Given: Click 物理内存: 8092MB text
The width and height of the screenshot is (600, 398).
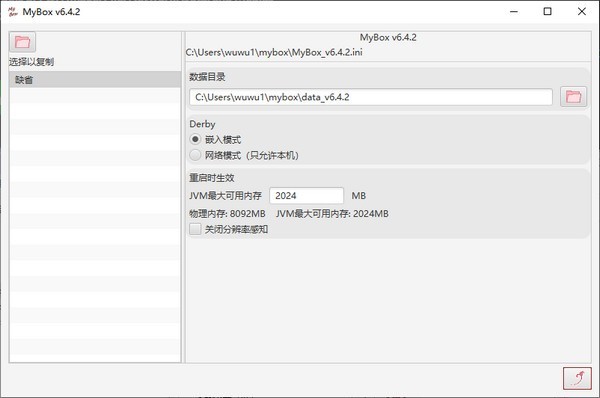Looking at the screenshot, I should (x=227, y=214).
